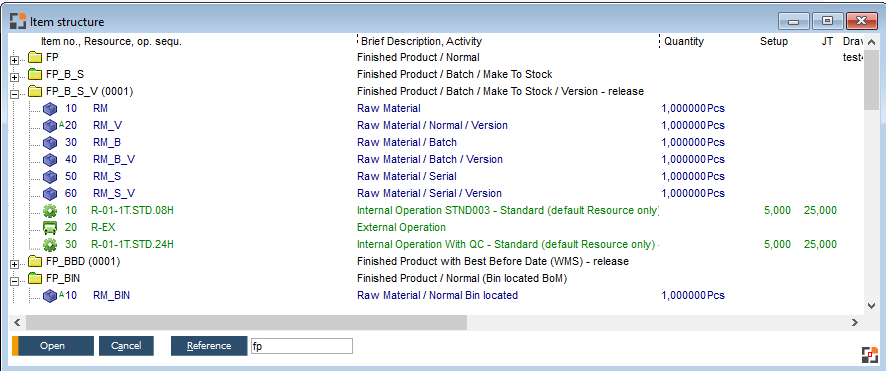Viewport: 886px width, 371px height.
Task: Click the search field containing fp
Action: coord(302,346)
